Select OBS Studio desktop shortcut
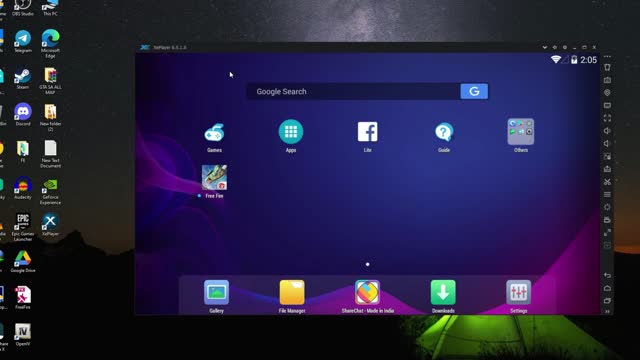The image size is (640, 360). pos(23,7)
